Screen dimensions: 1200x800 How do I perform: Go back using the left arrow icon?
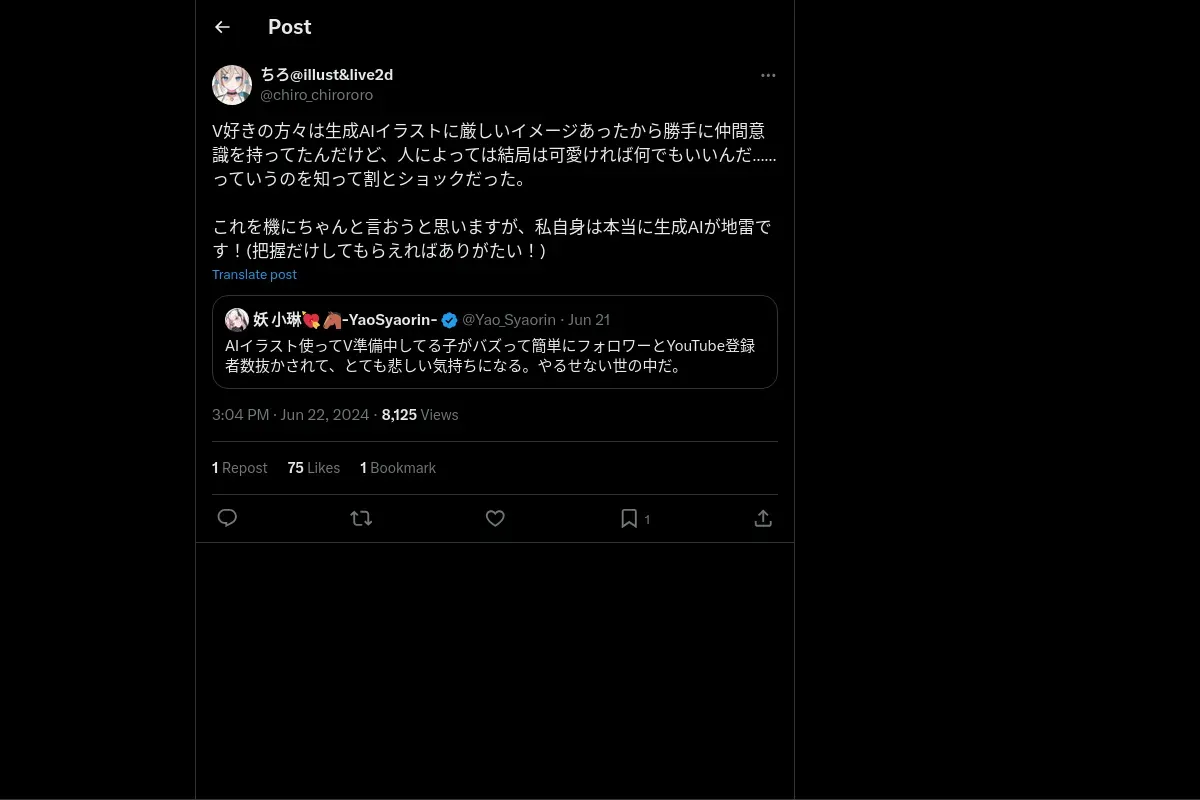pyautogui.click(x=223, y=27)
